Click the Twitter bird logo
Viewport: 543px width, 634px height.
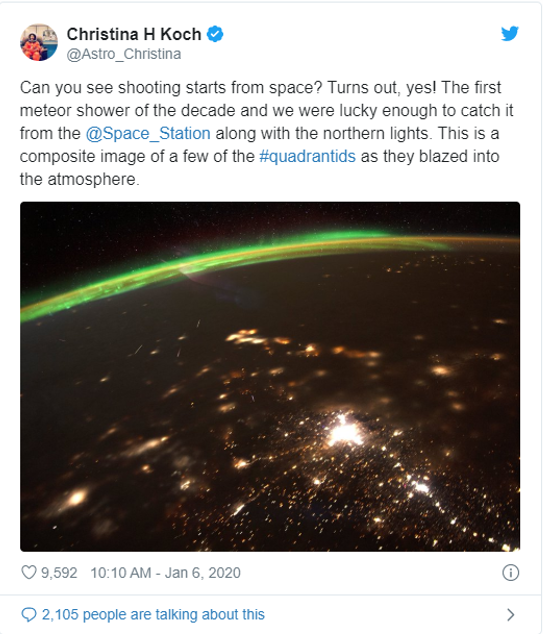coord(510,34)
